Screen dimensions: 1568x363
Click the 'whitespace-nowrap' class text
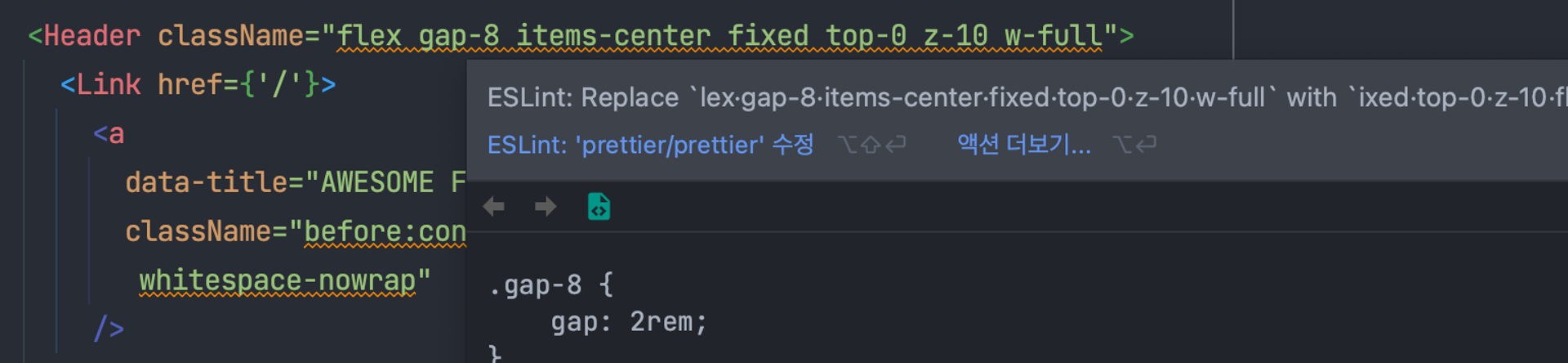coord(278,280)
